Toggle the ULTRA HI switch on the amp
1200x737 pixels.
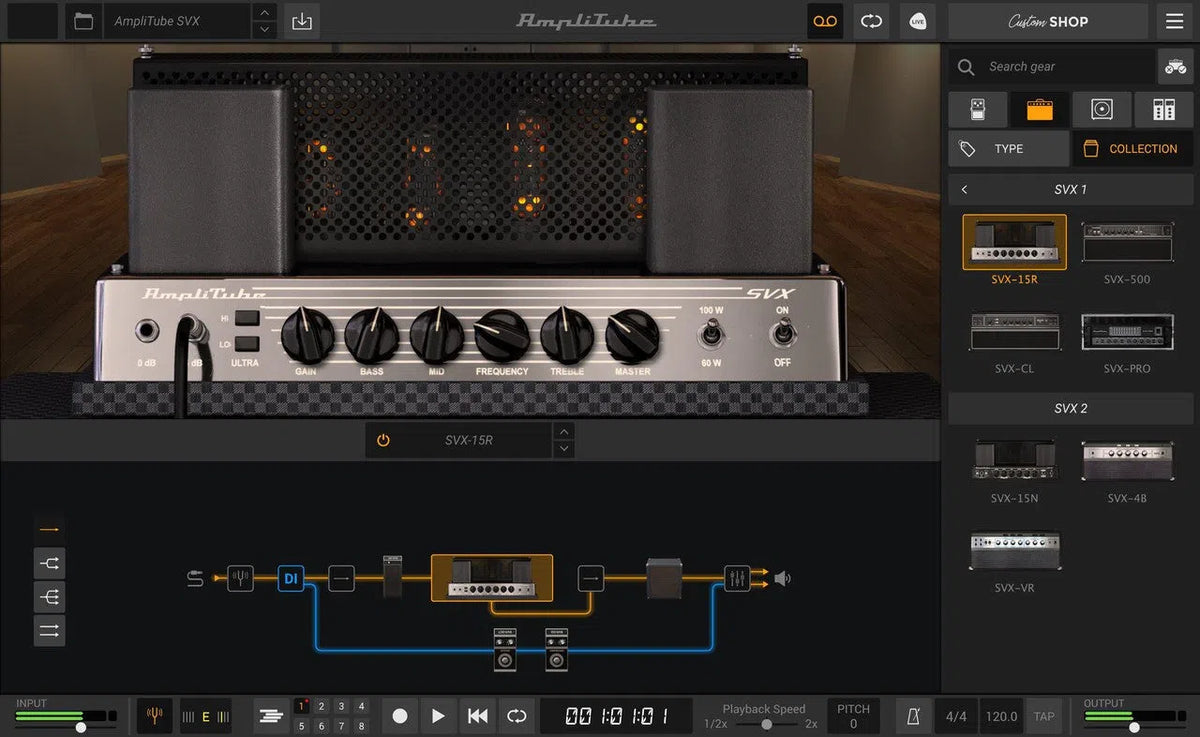[x=249, y=318]
